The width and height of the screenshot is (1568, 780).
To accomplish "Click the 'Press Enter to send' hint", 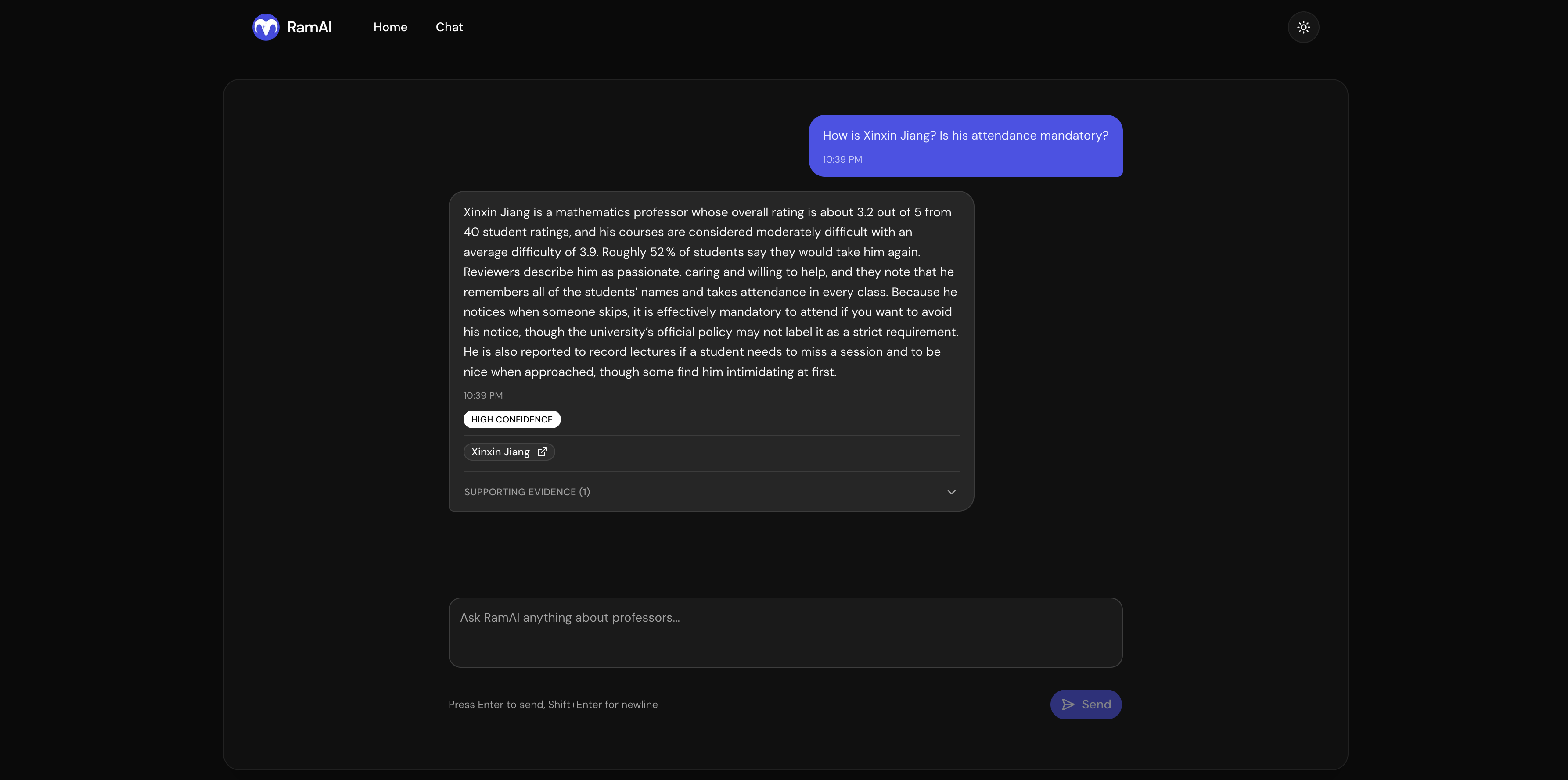I will pos(553,705).
